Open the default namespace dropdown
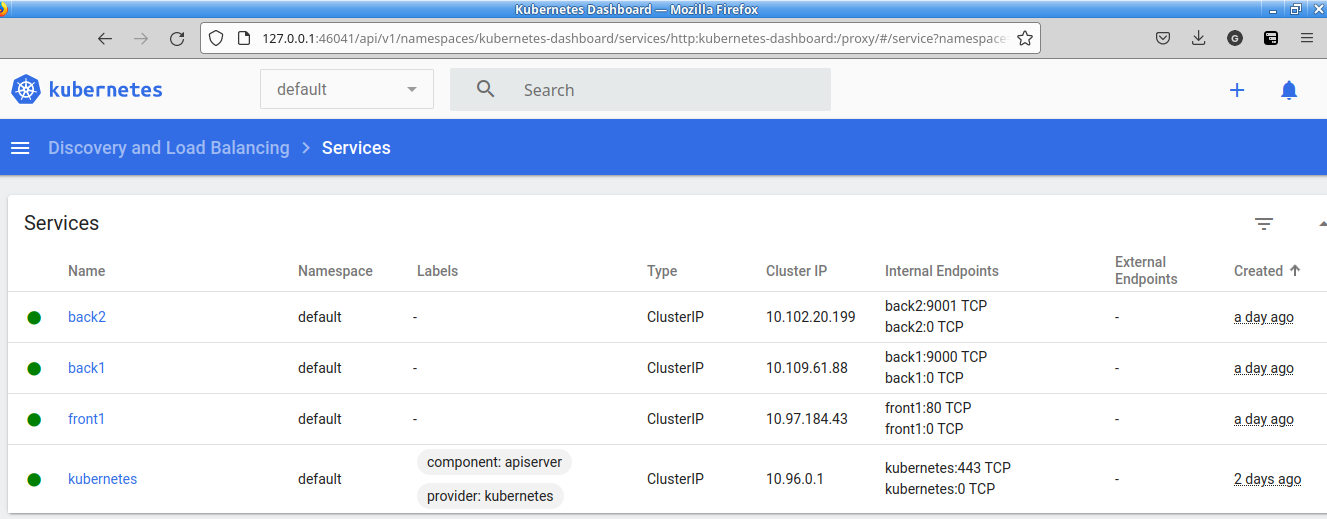 point(347,89)
